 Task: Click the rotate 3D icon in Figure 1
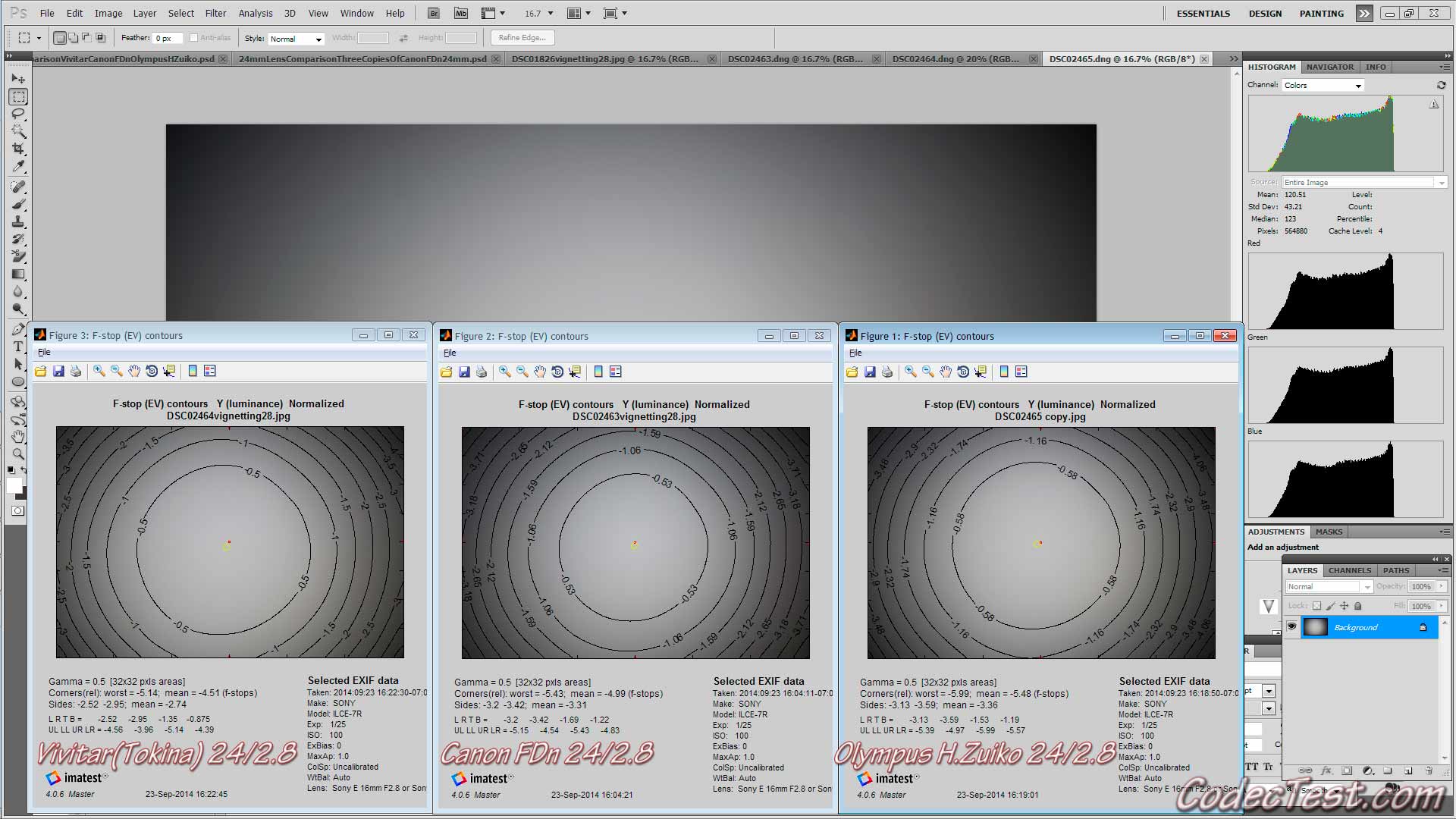(x=963, y=372)
